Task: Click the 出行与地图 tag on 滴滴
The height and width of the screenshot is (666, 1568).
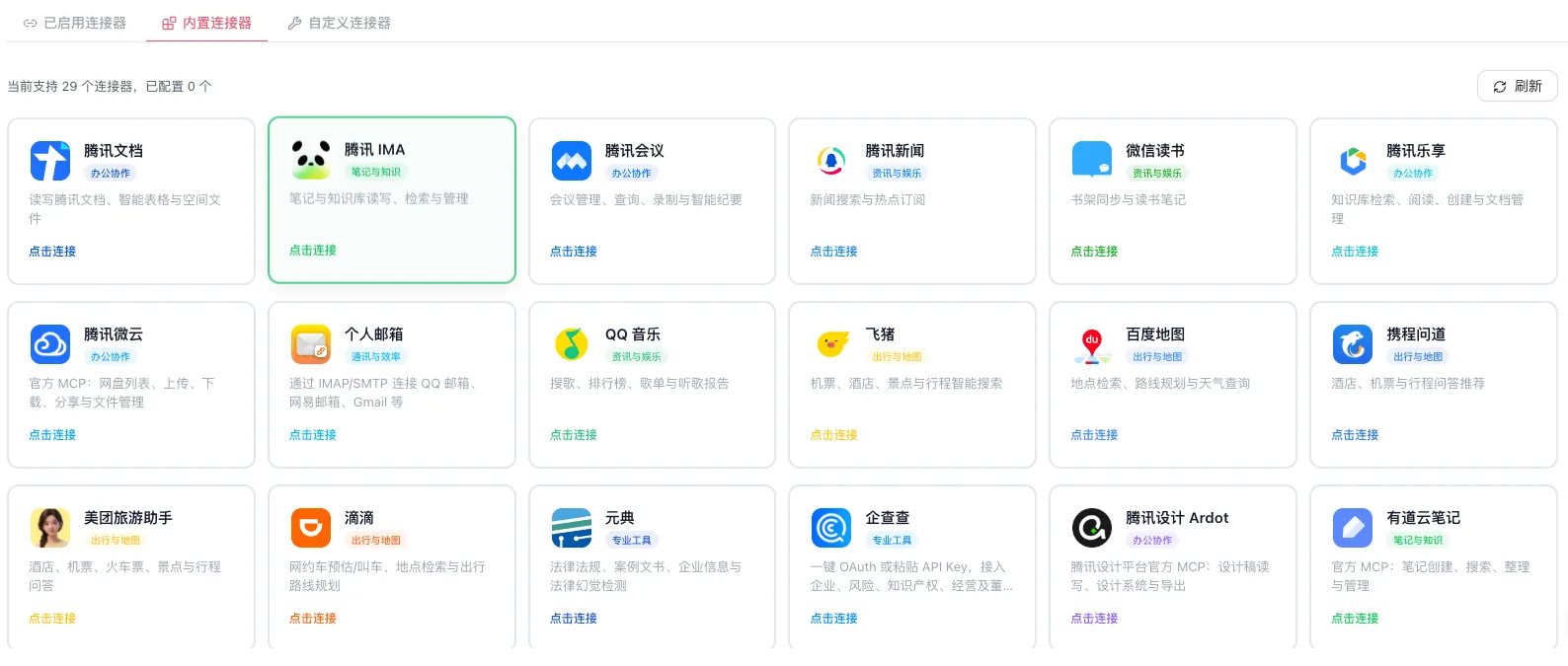Action: (376, 541)
